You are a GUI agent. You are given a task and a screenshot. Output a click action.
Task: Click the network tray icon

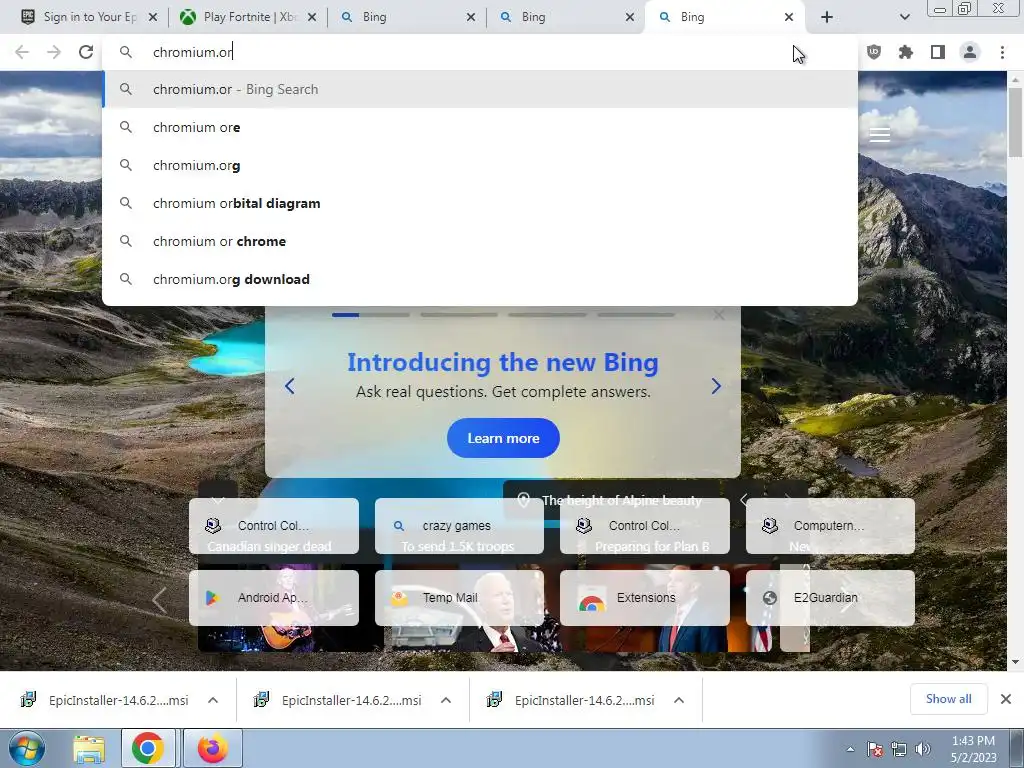899,749
